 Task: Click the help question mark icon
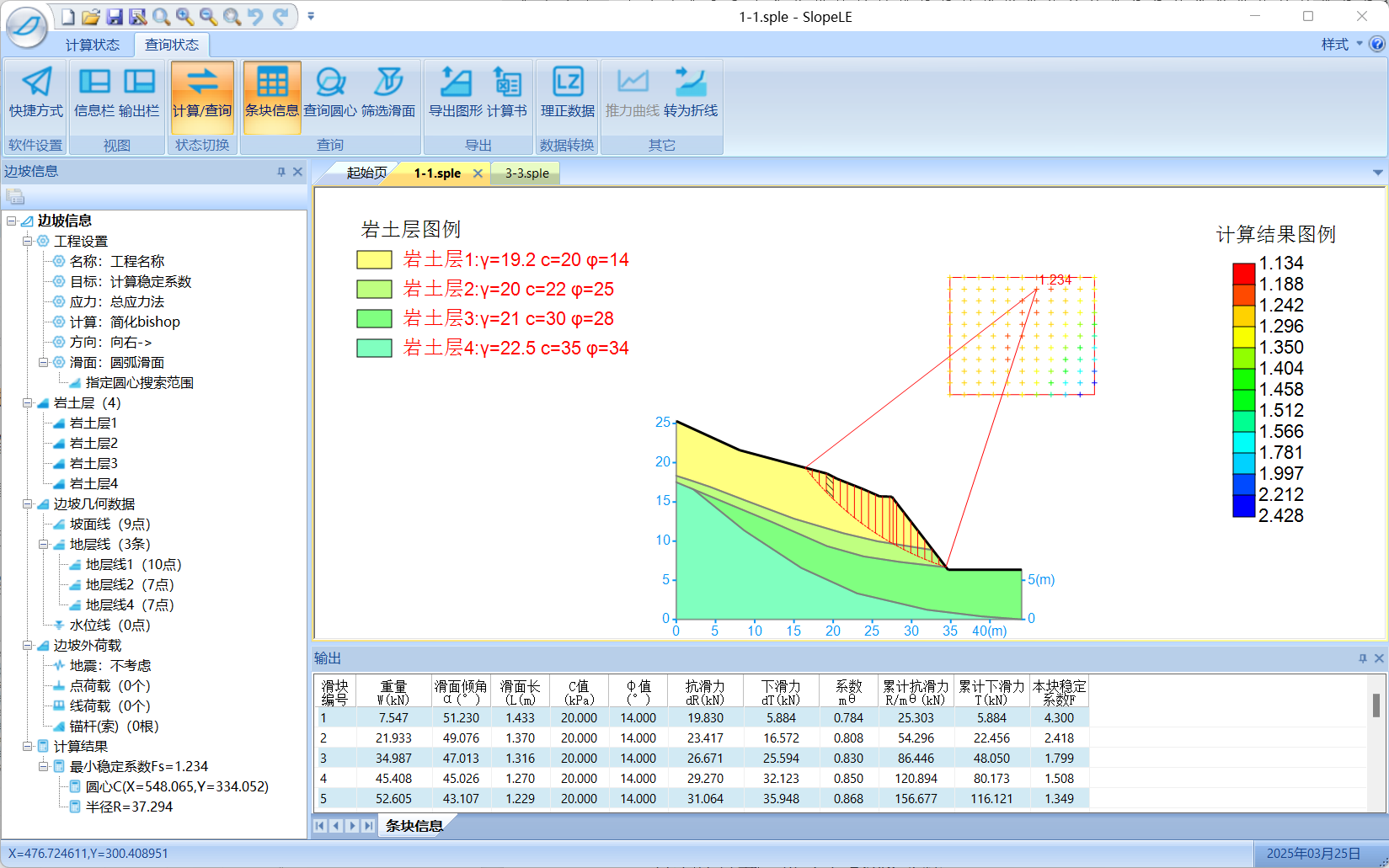point(1377,44)
